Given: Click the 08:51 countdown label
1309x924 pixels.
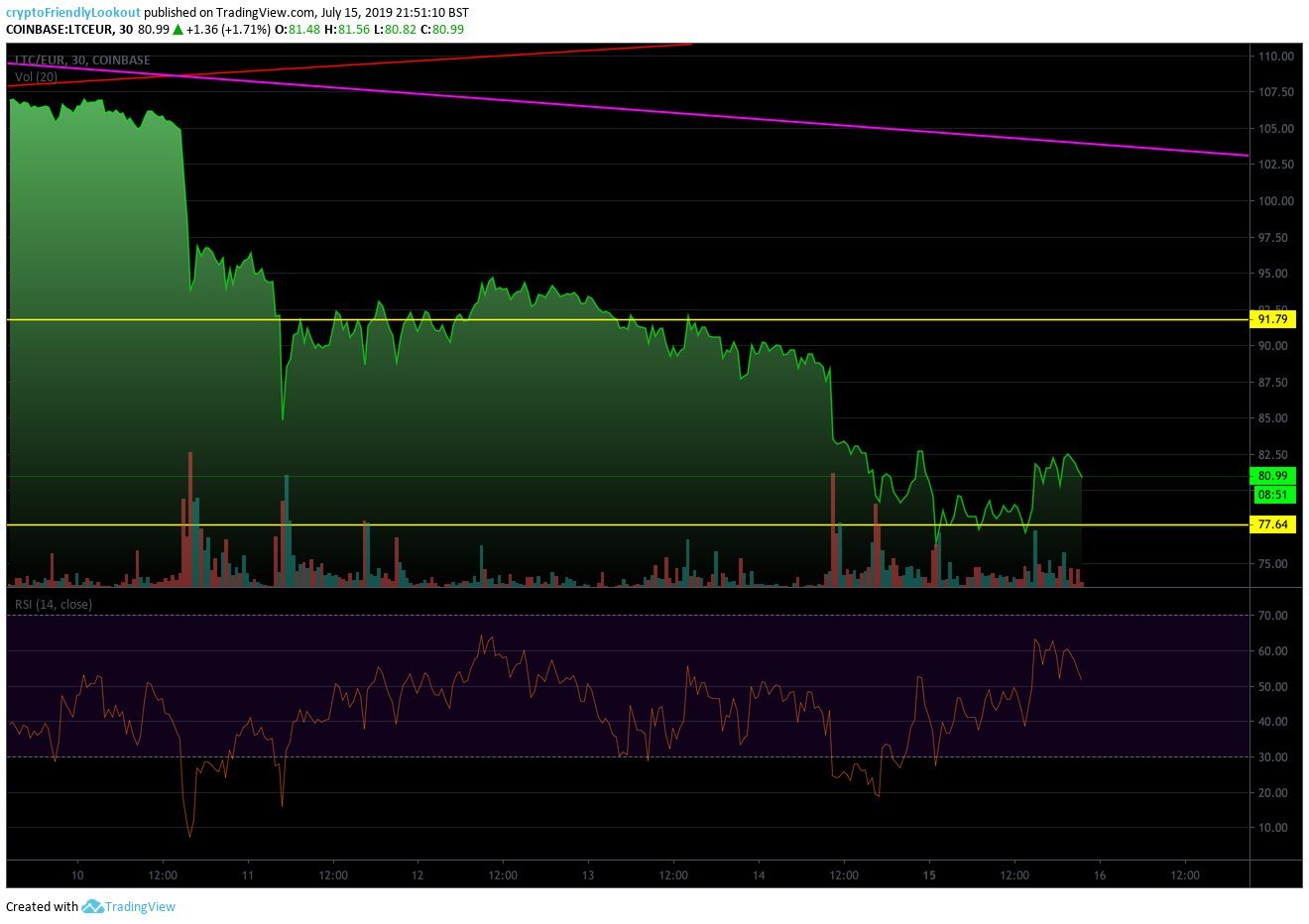Looking at the screenshot, I should coord(1272,494).
